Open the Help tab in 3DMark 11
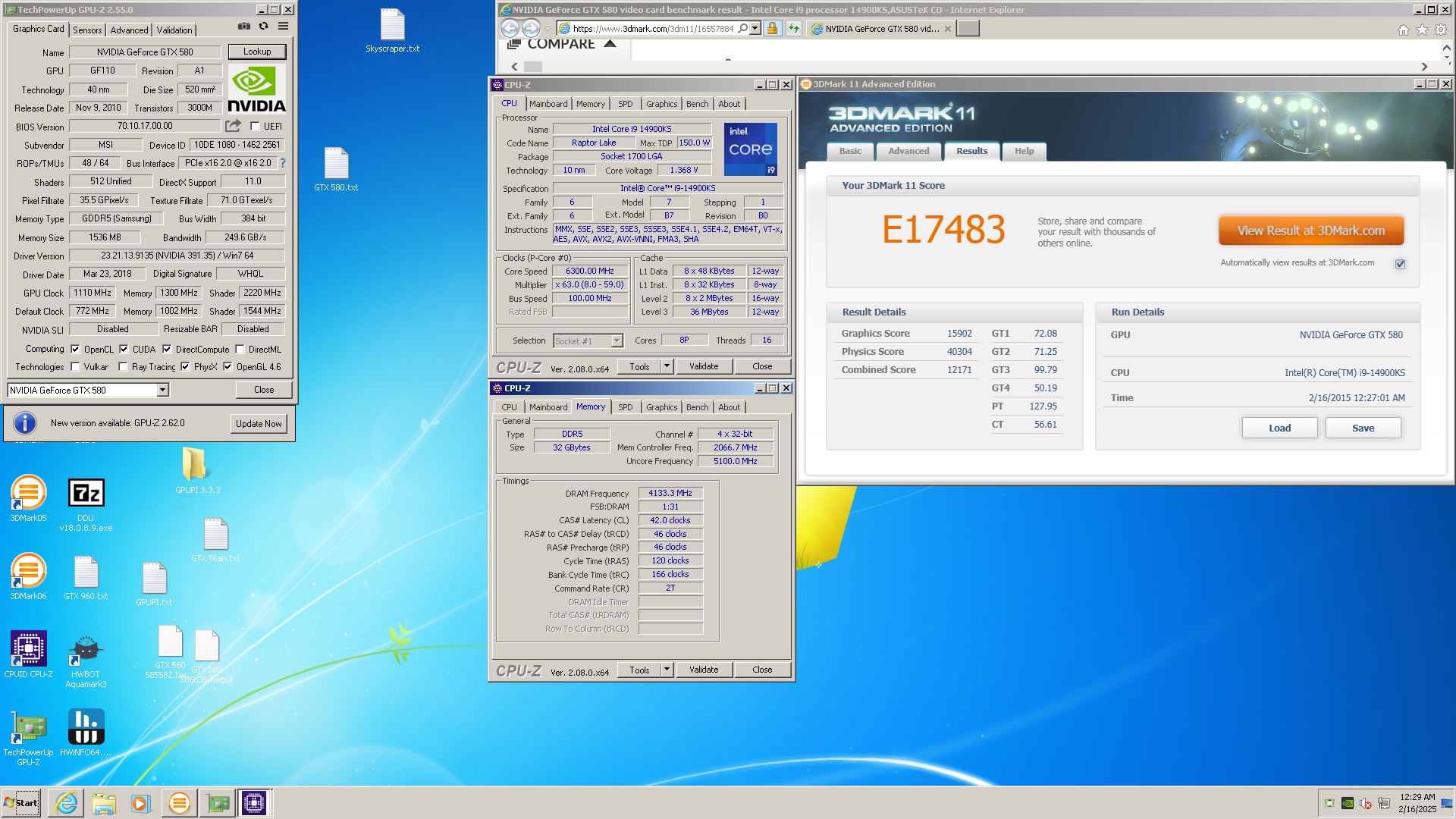This screenshot has width=1456, height=819. 1024,151
